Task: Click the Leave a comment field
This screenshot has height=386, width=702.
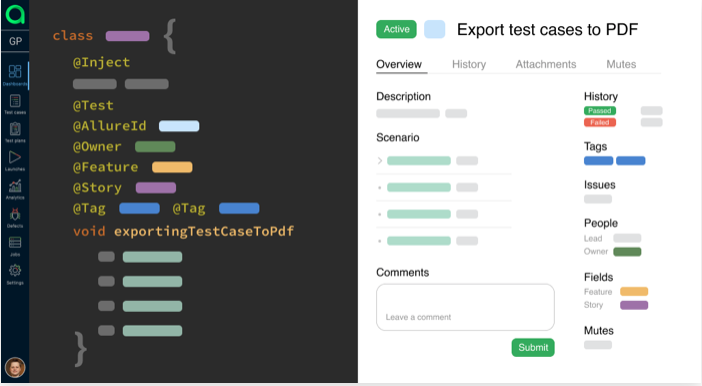Action: point(465,307)
